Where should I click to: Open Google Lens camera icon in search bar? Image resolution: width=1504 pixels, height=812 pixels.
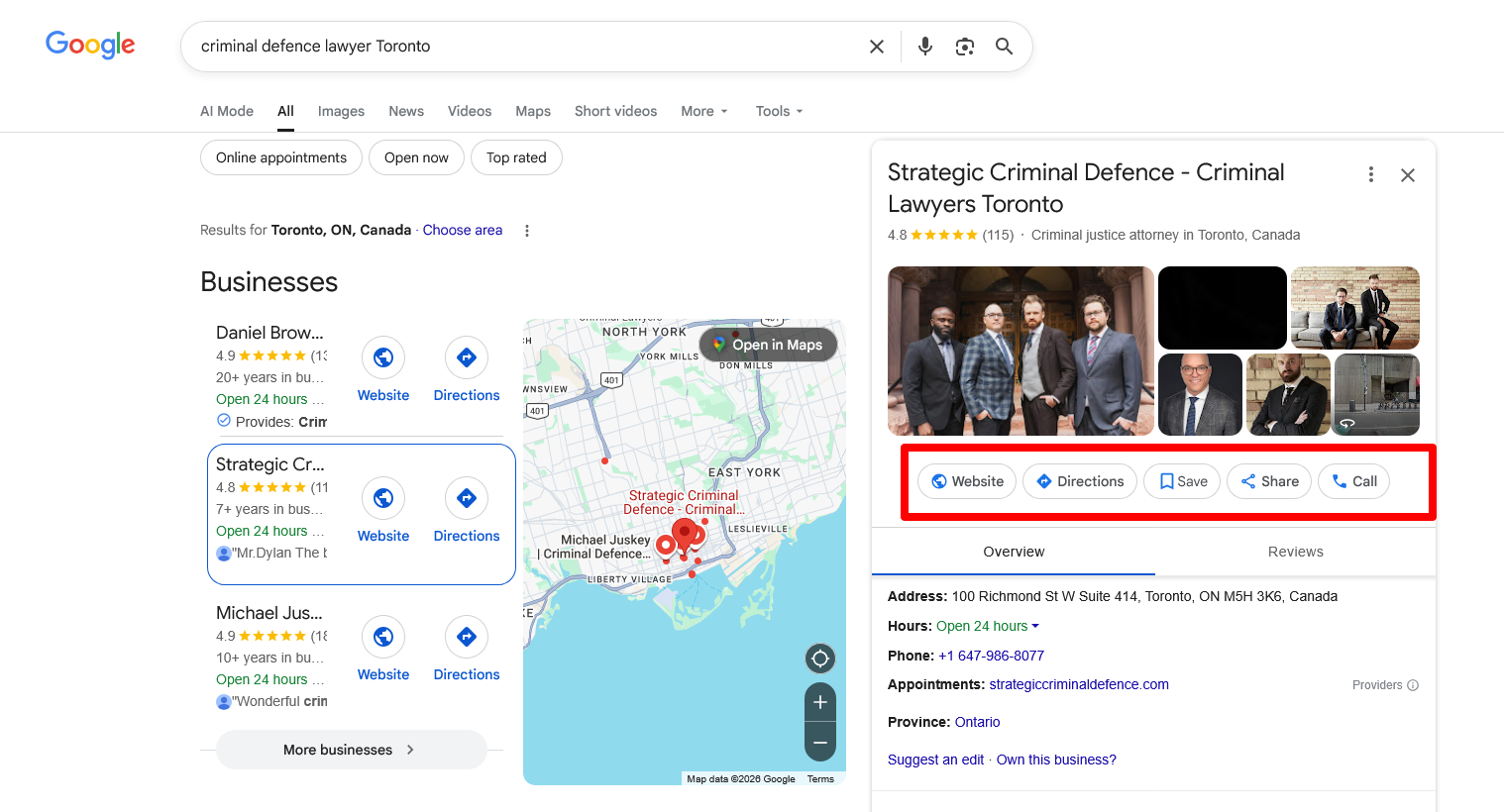[964, 46]
